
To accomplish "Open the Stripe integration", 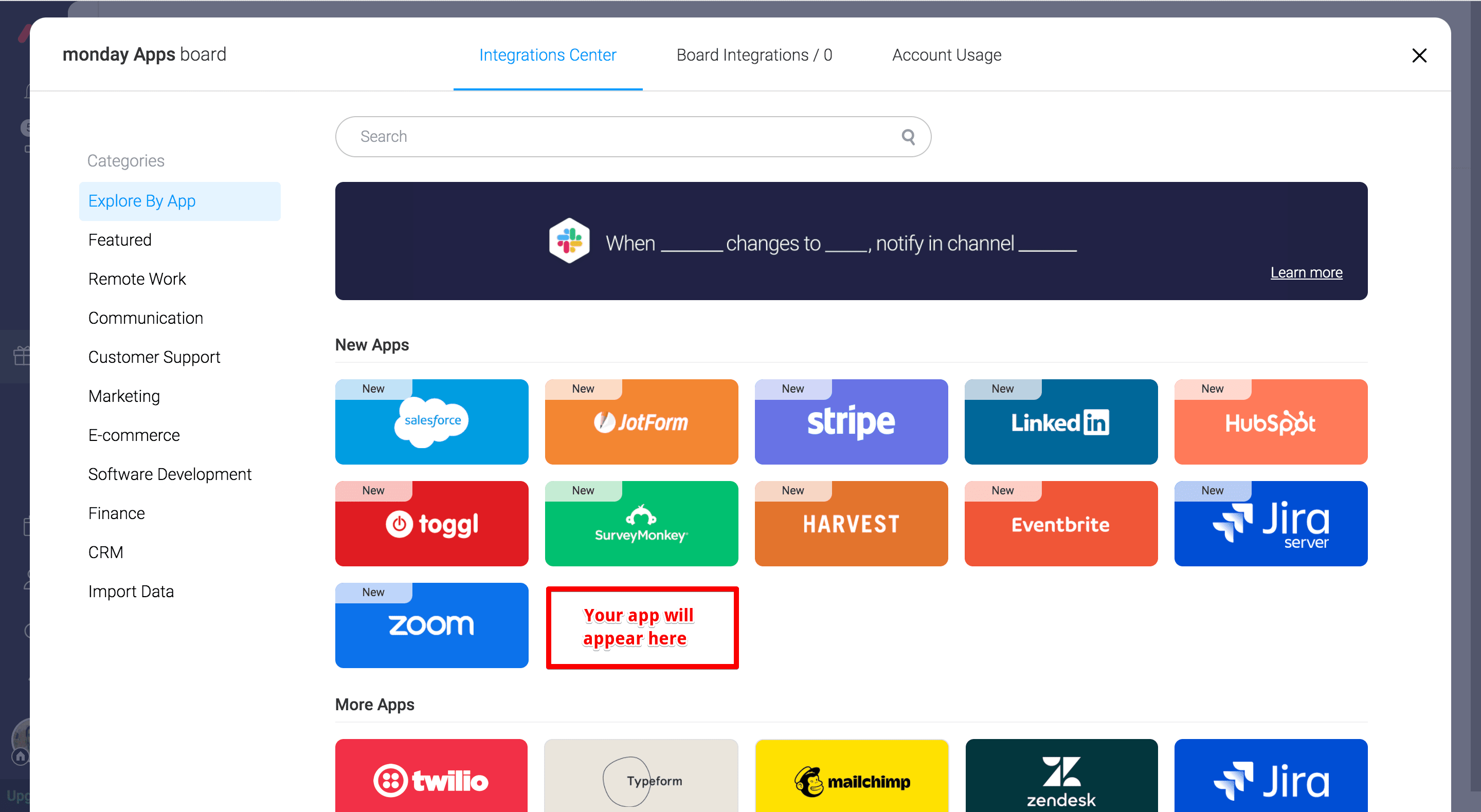I will click(851, 421).
